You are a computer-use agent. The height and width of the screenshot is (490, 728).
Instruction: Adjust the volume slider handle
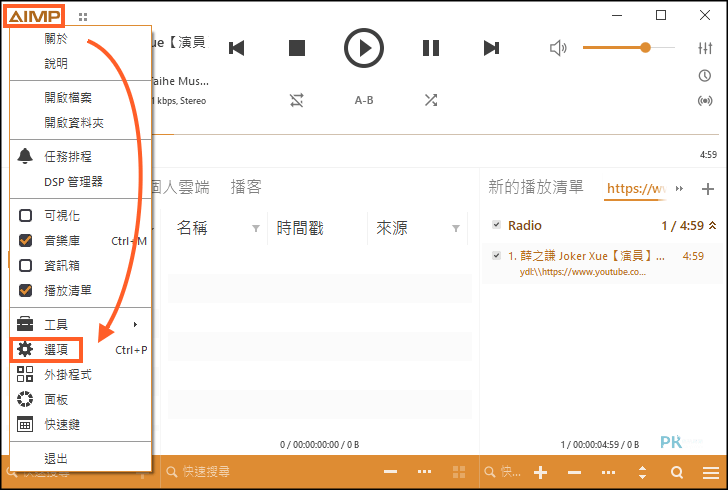[x=645, y=47]
